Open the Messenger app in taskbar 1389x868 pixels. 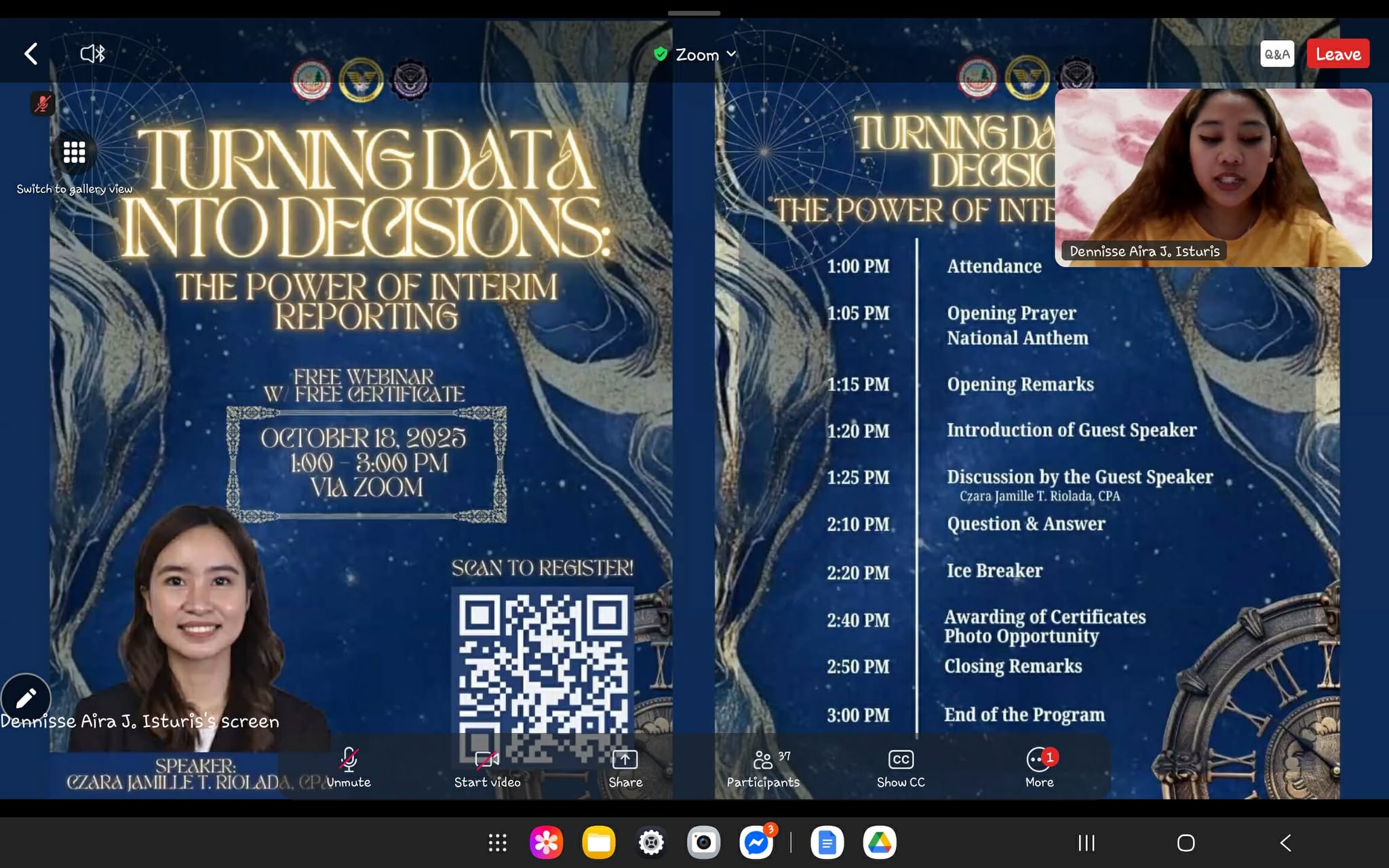tap(756, 843)
